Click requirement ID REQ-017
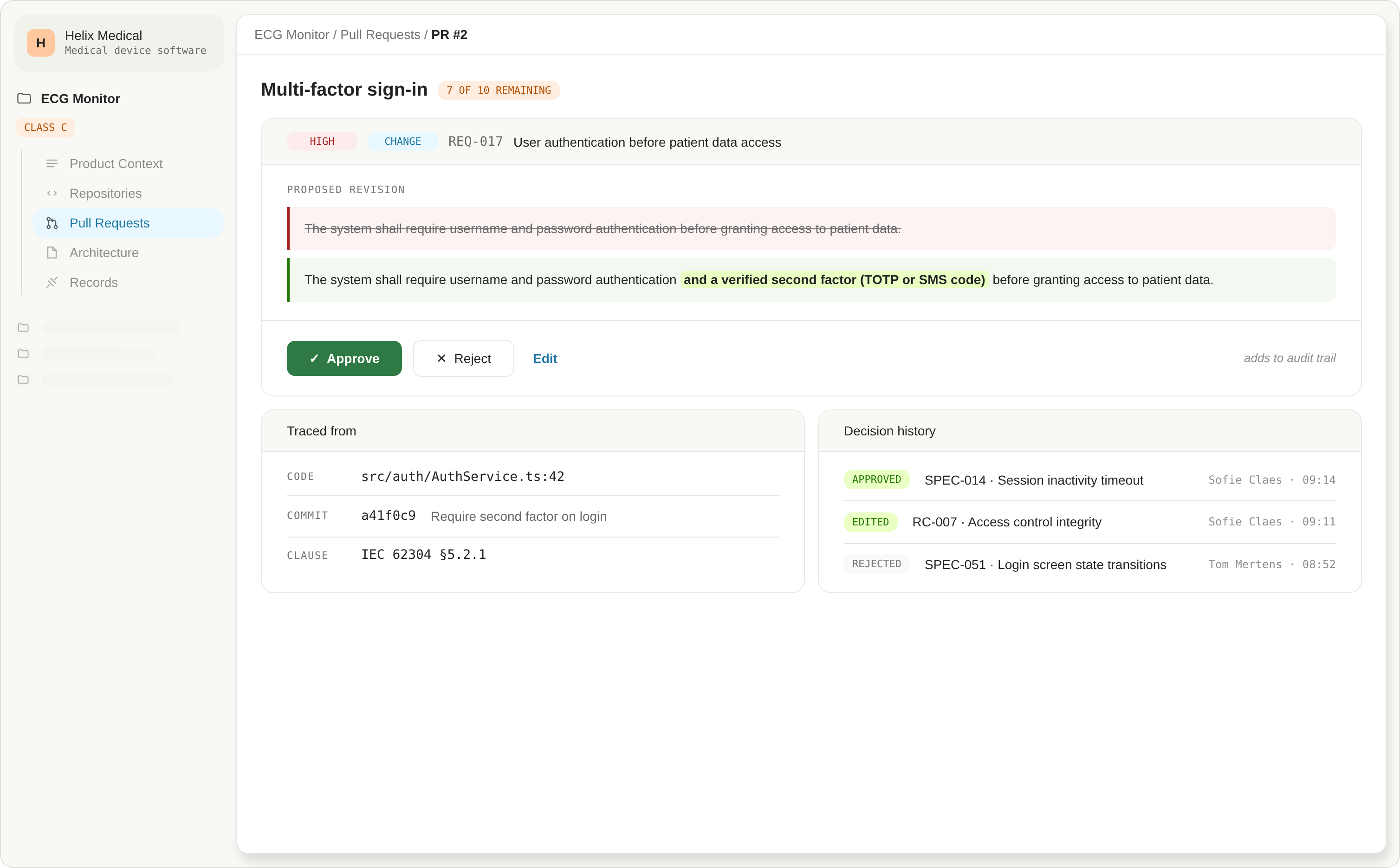 475,142
